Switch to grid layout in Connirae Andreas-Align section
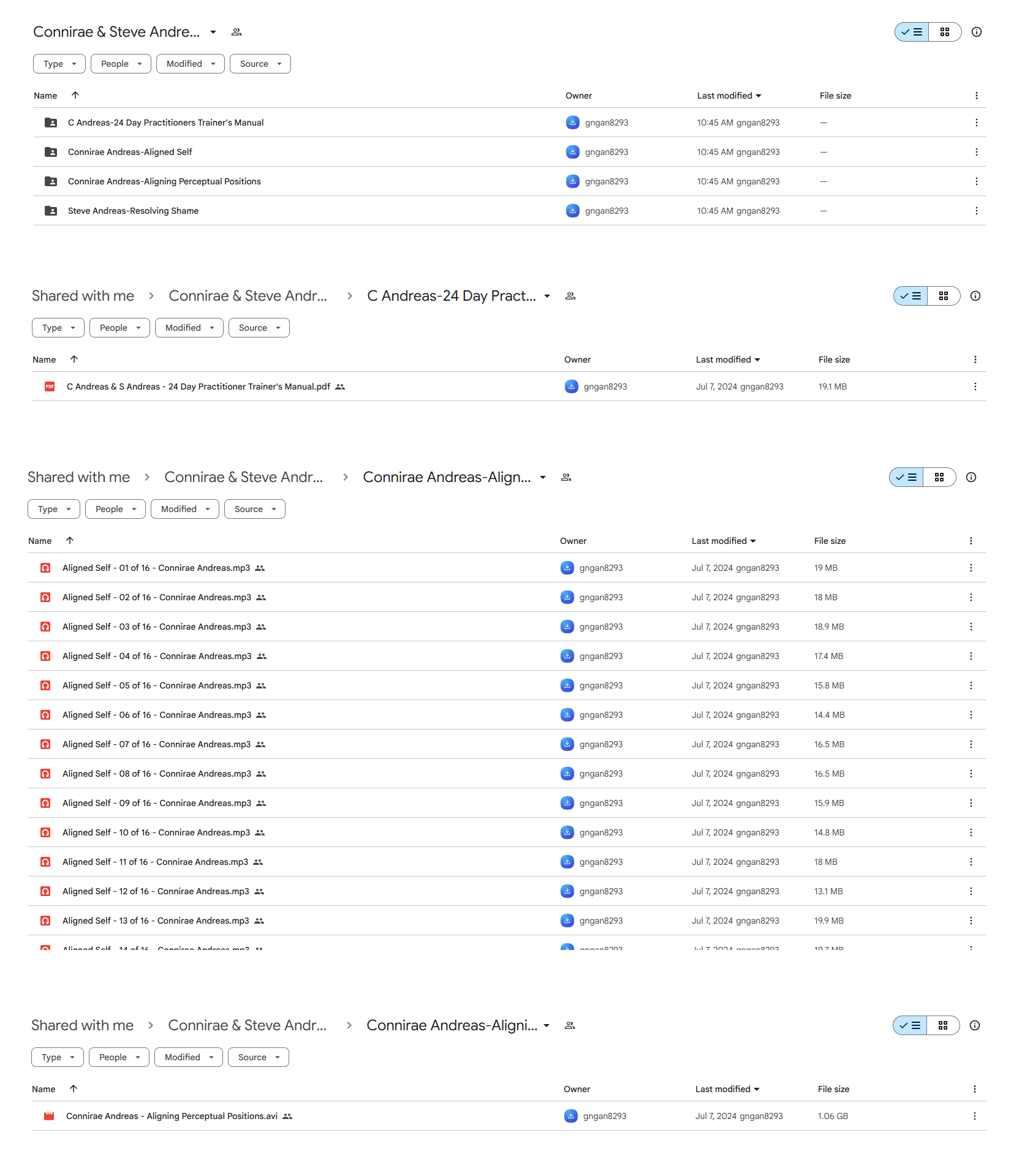1022x1176 pixels. [x=939, y=477]
